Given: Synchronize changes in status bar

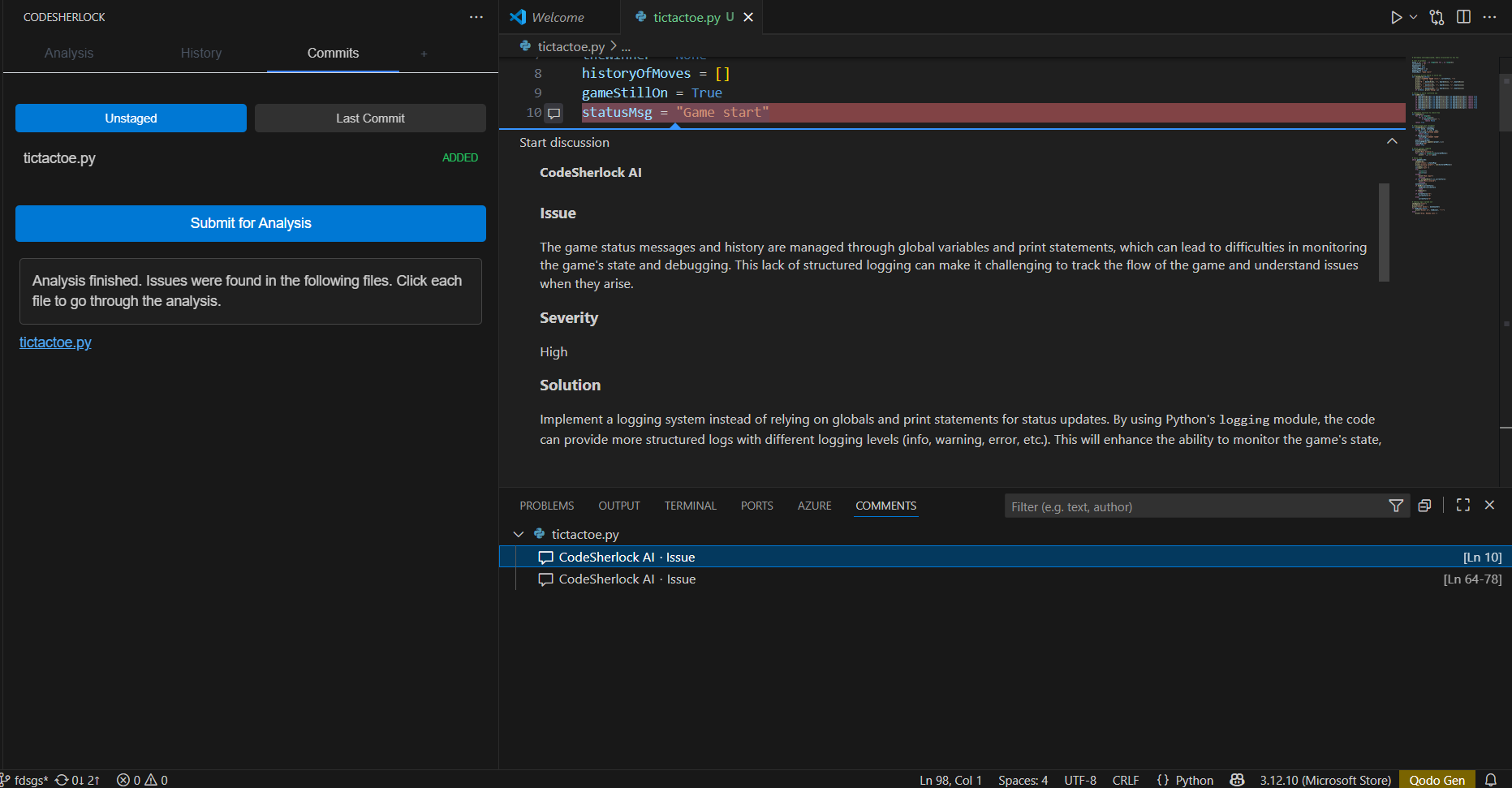Looking at the screenshot, I should 77,780.
